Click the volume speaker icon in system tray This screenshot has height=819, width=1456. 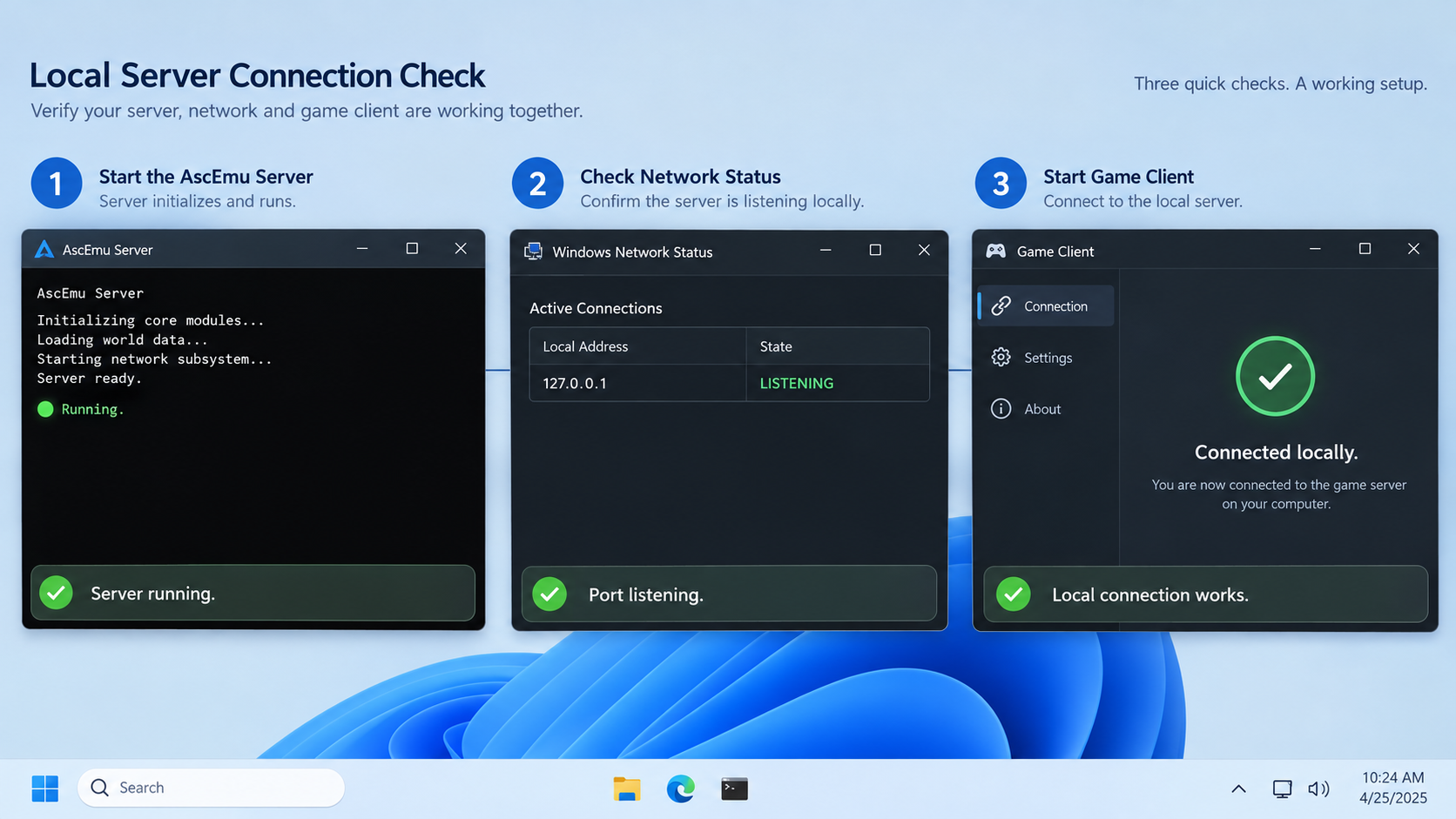pos(1318,789)
